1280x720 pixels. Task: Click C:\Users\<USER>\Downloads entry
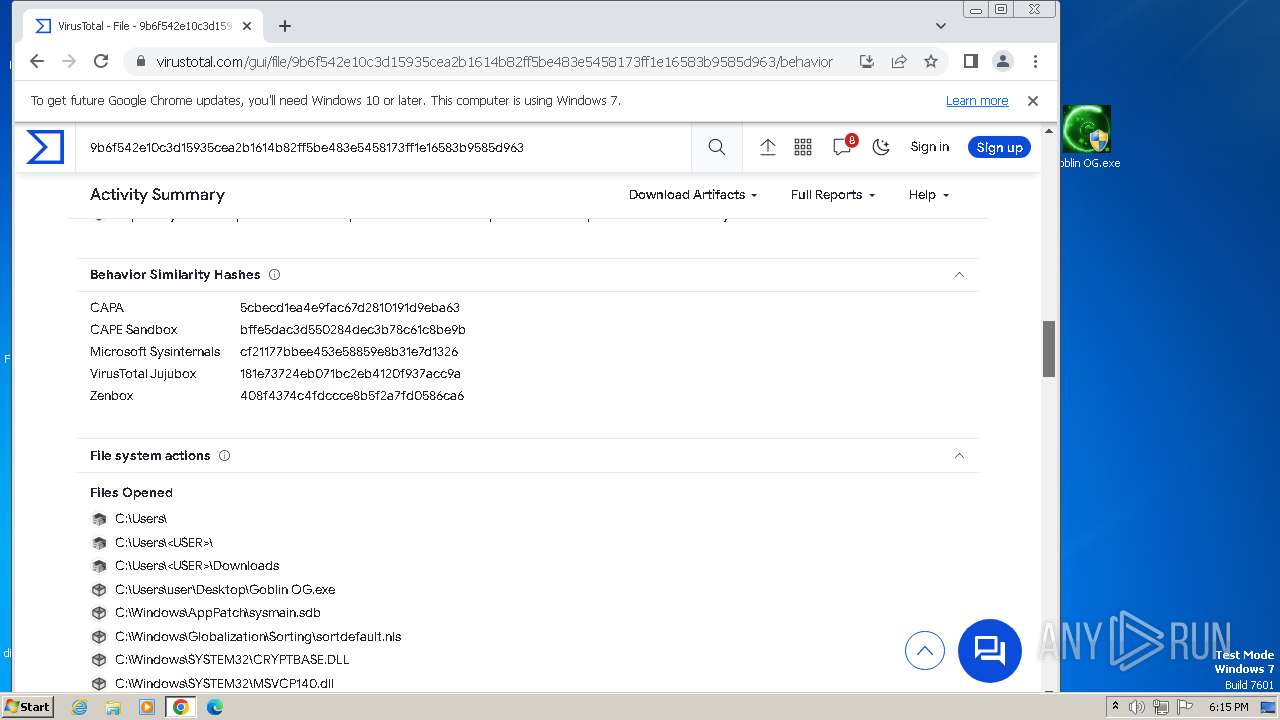point(197,566)
